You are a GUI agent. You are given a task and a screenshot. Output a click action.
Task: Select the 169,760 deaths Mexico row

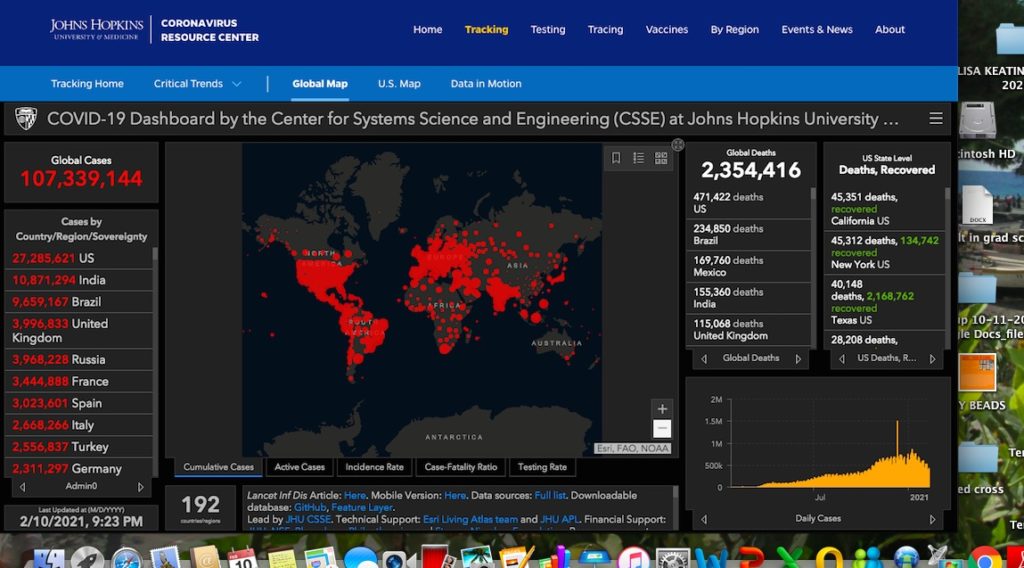click(x=751, y=266)
